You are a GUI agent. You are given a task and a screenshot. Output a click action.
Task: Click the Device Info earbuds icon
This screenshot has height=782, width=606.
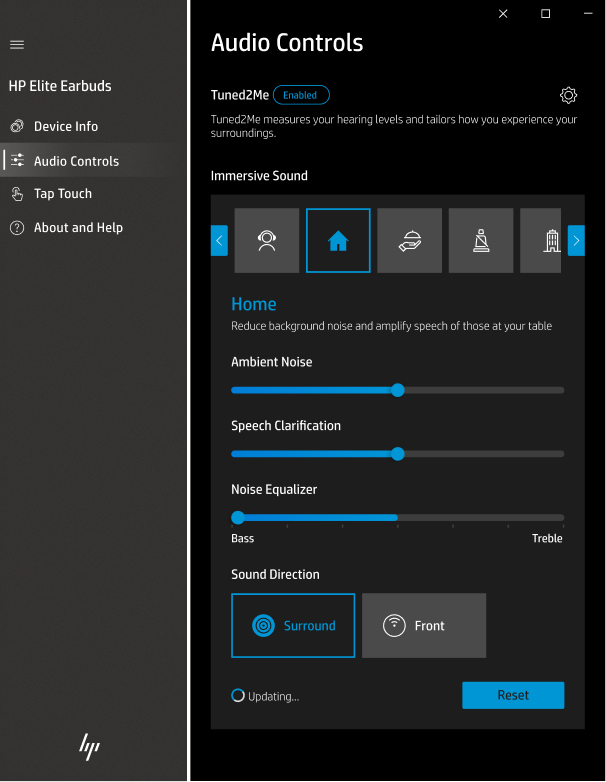[17, 126]
